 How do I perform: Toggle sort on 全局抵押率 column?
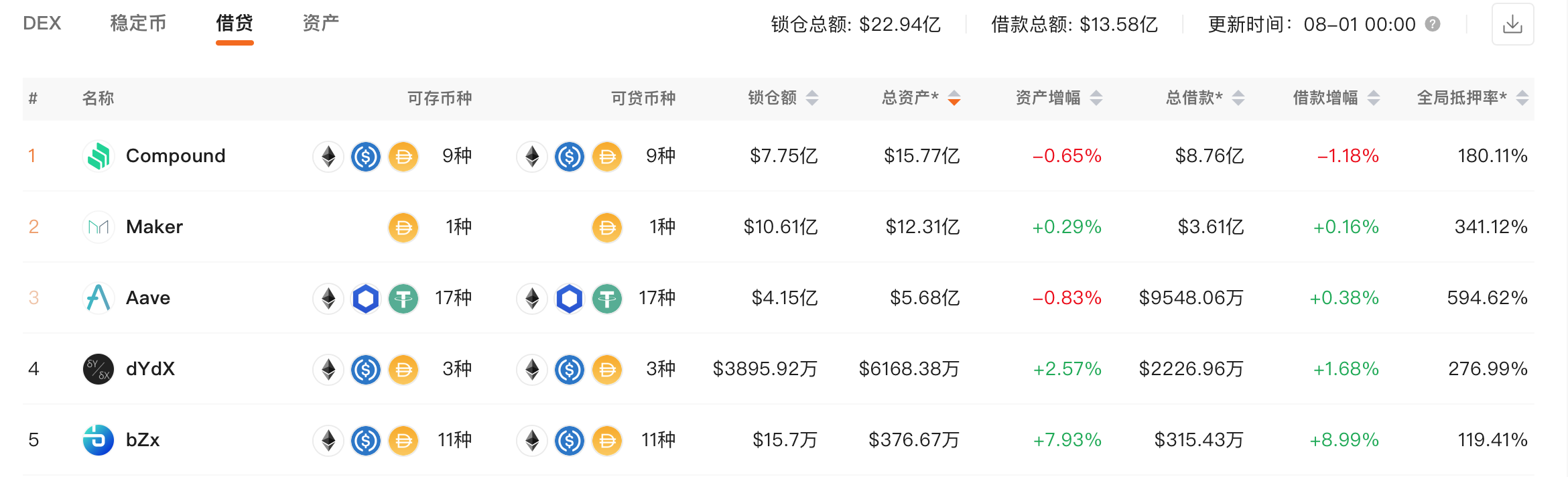pos(1521,97)
